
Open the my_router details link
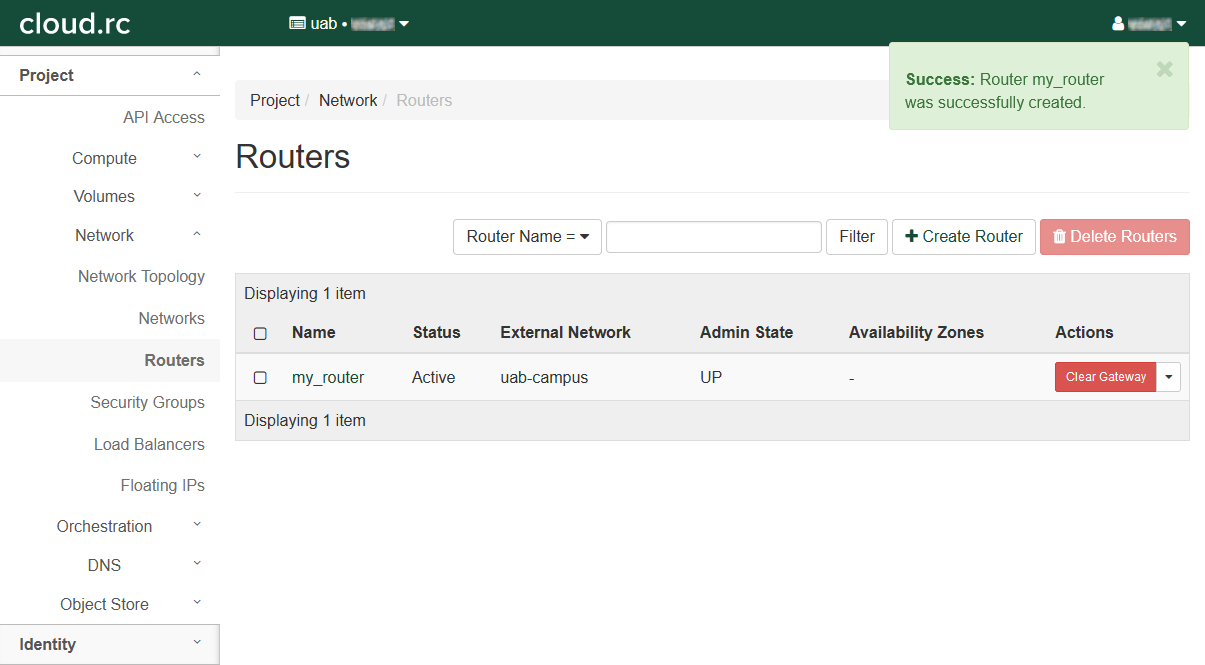click(x=328, y=377)
